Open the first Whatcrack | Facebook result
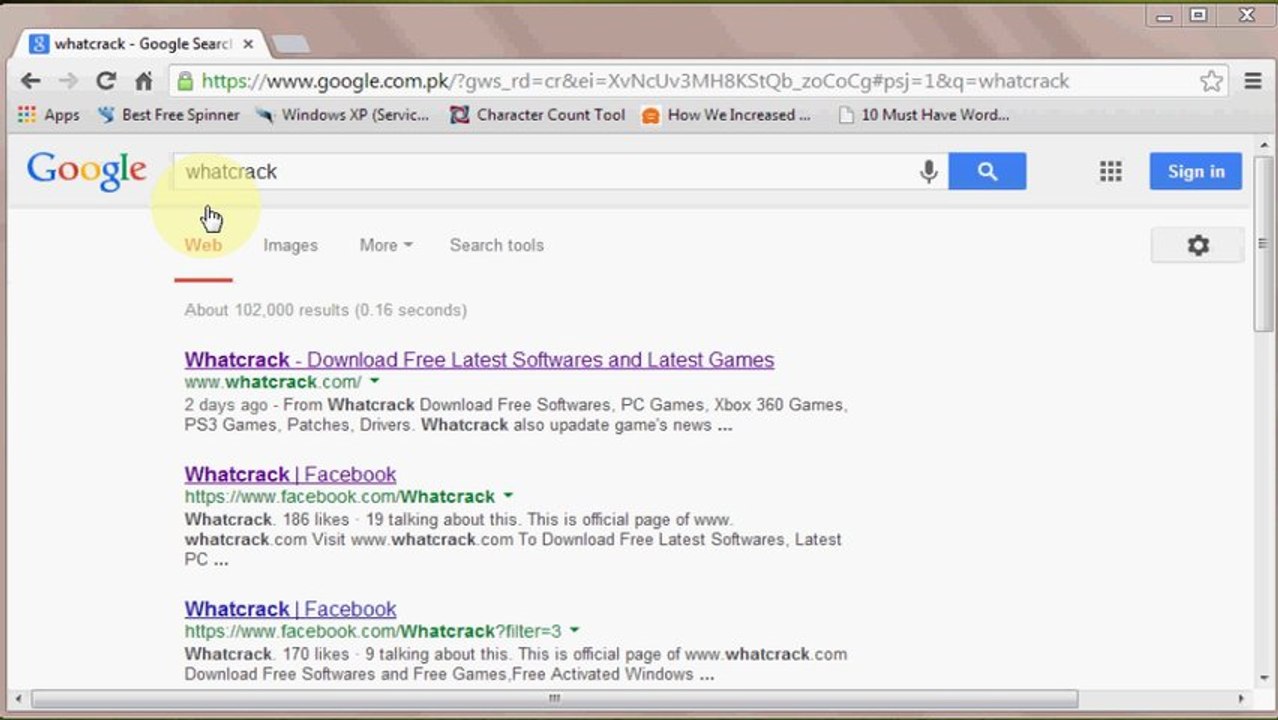Image resolution: width=1278 pixels, height=720 pixels. [x=290, y=474]
